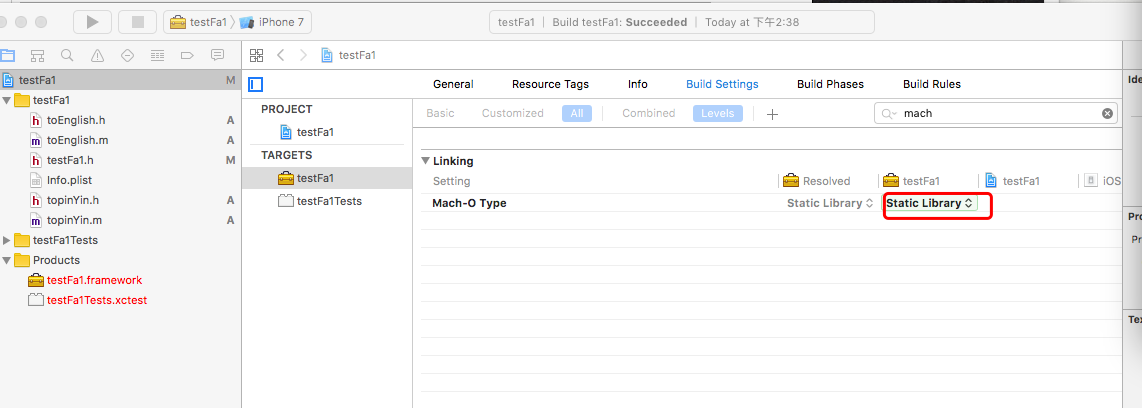Open the Debug navigator
The width and height of the screenshot is (1142, 408).
tap(157, 55)
